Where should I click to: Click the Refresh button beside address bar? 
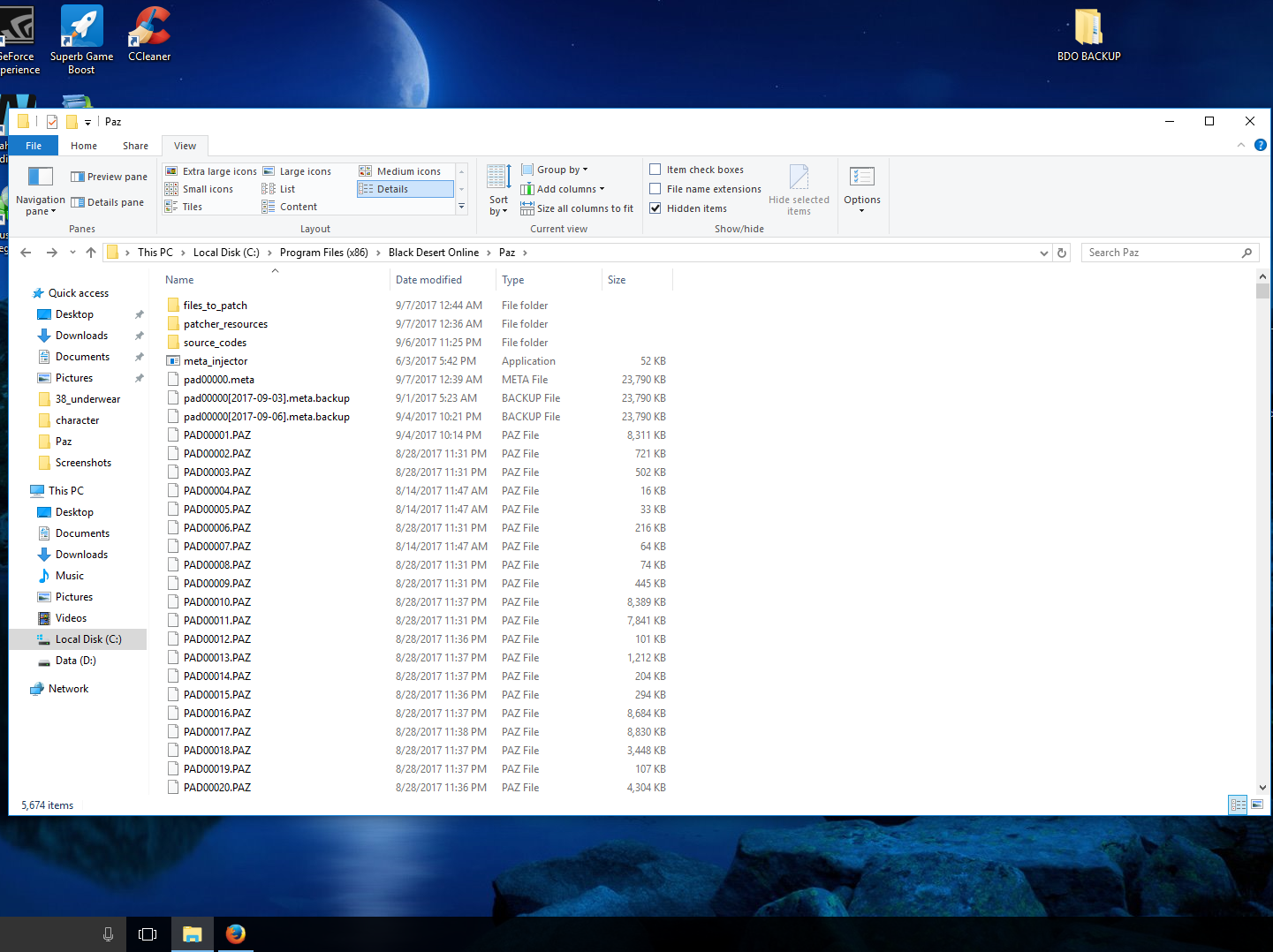tap(1062, 253)
